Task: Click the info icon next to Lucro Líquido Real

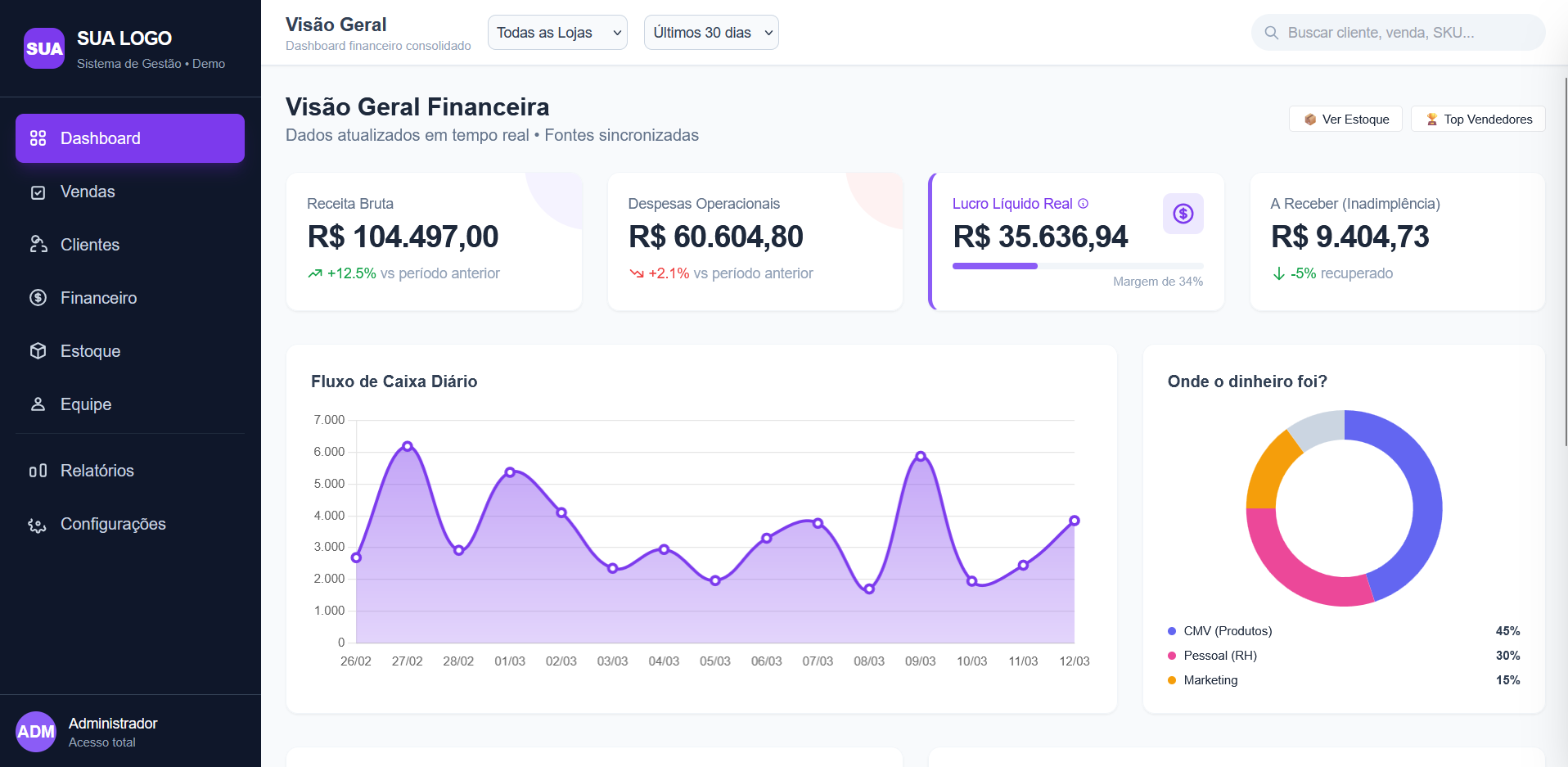Action: (1084, 204)
